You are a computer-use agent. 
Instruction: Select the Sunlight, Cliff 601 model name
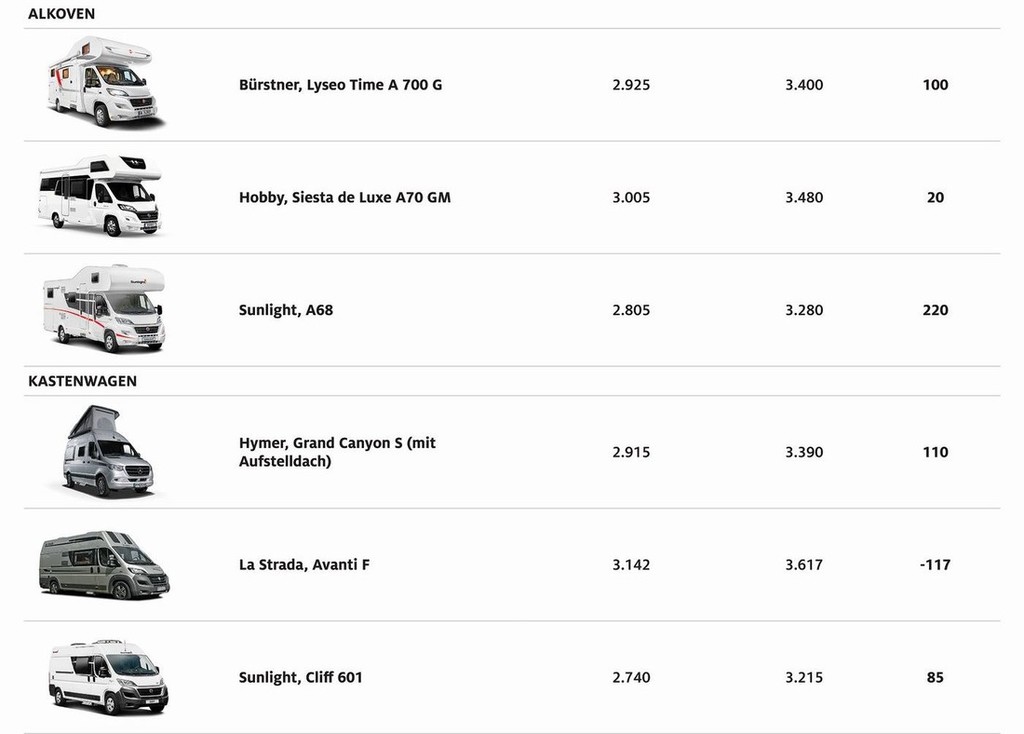[300, 678]
